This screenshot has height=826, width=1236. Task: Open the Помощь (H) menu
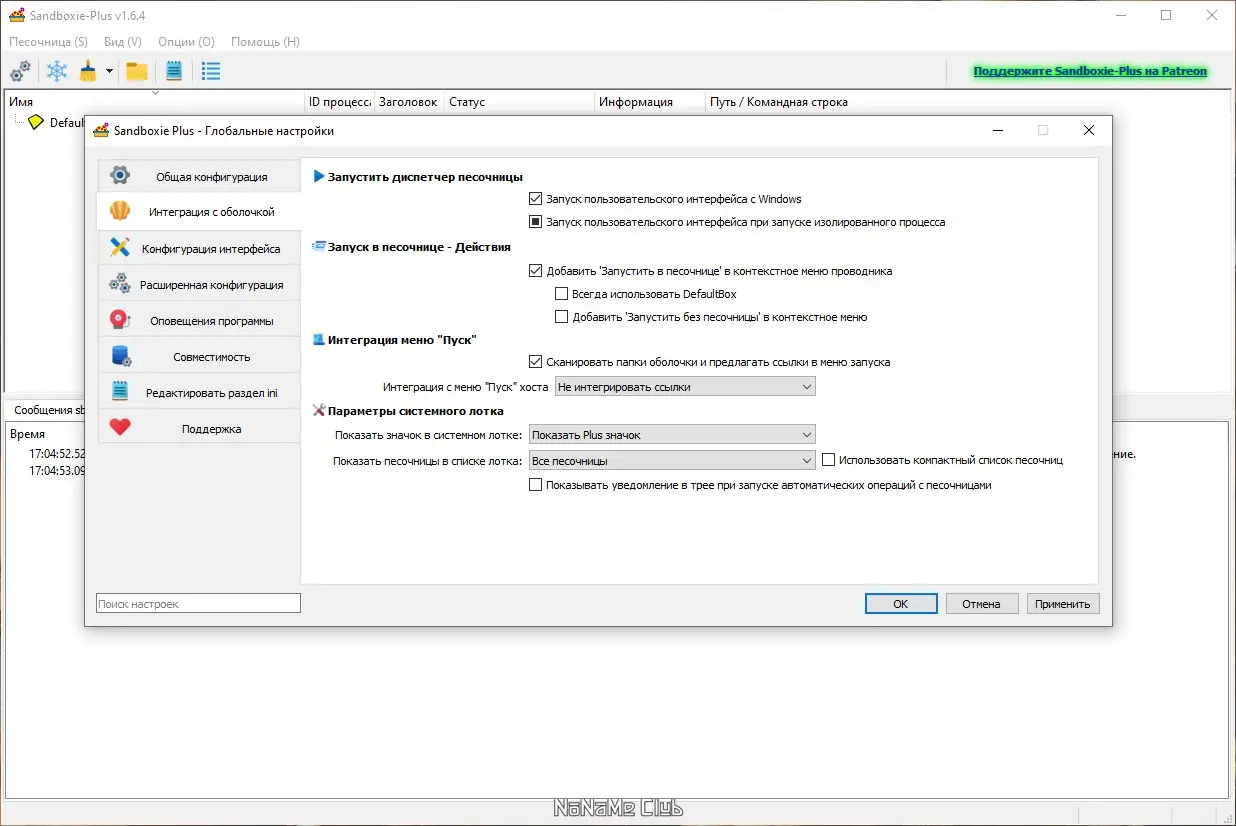point(265,42)
